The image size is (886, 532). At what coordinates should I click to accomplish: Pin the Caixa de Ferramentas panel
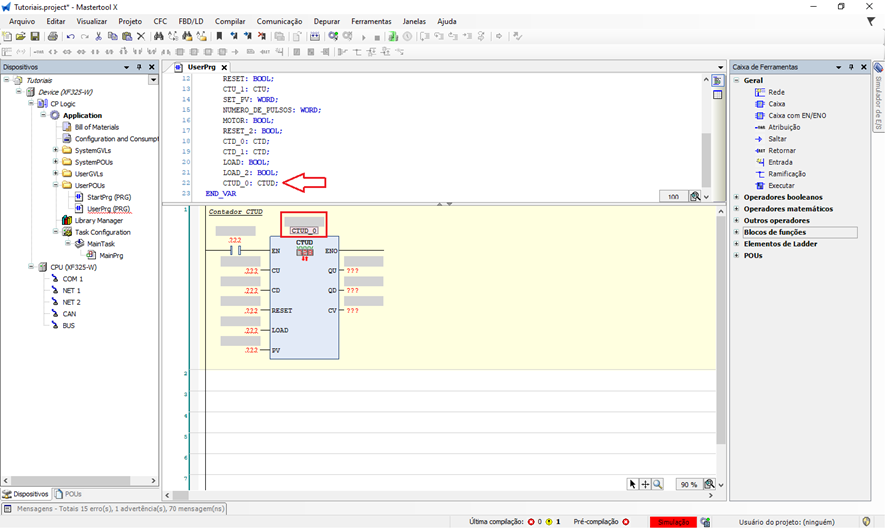850,68
